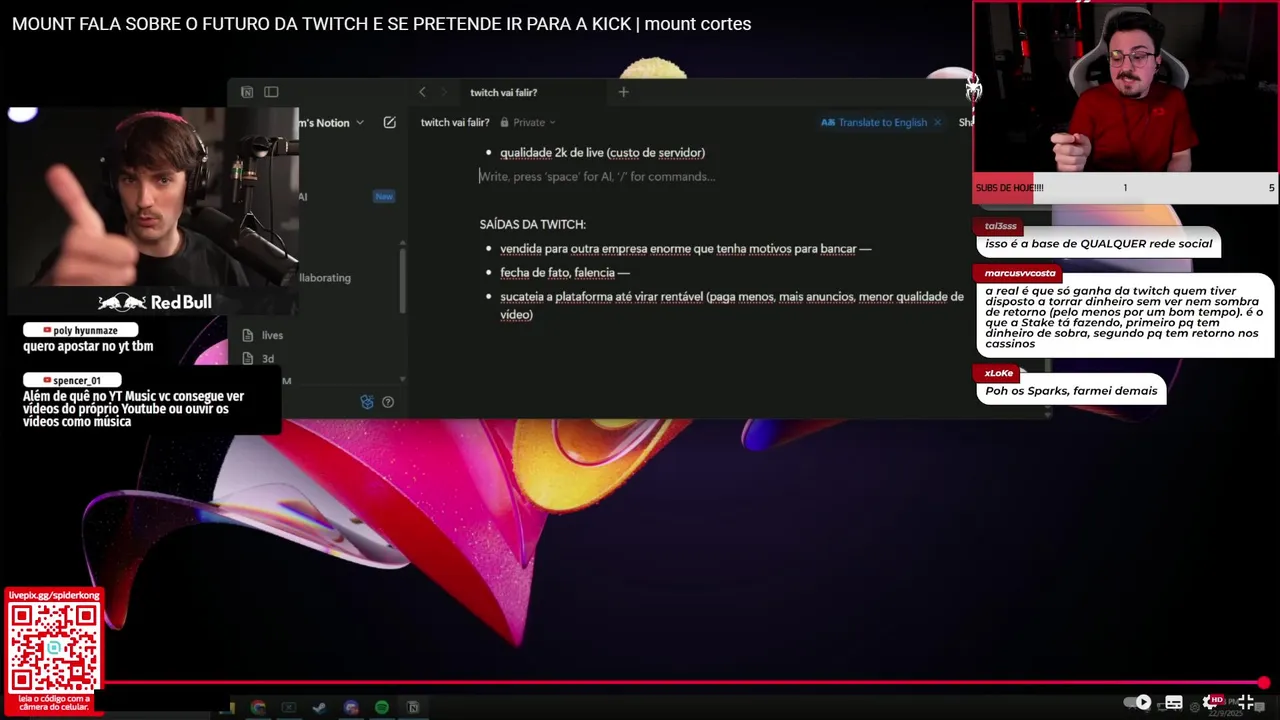Go back with Notion's left arrow
Viewport: 1280px width, 720px height.
tap(422, 92)
